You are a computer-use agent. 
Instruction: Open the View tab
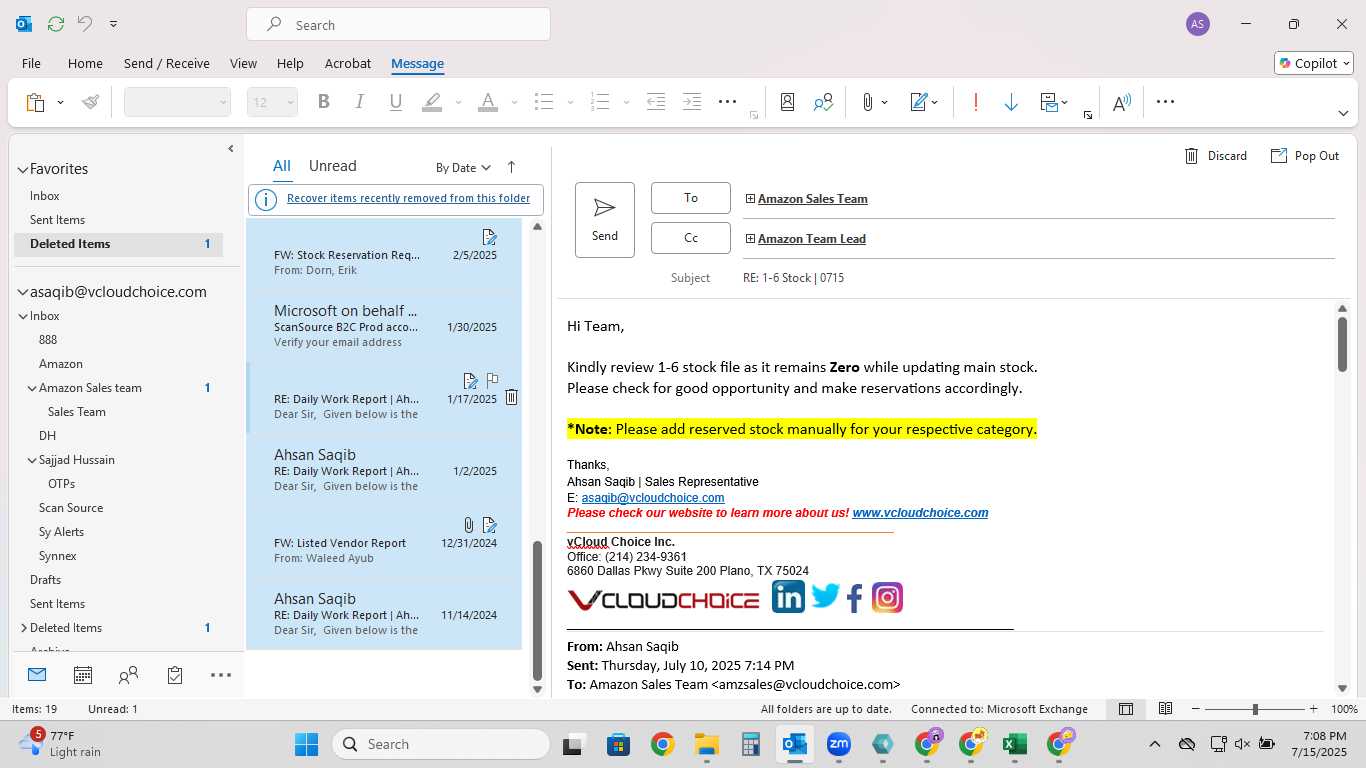(243, 63)
